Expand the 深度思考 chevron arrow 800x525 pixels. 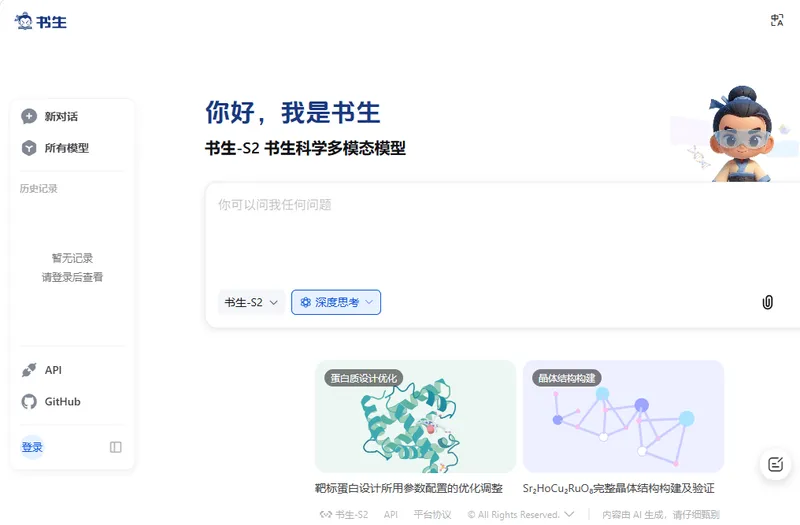(369, 303)
